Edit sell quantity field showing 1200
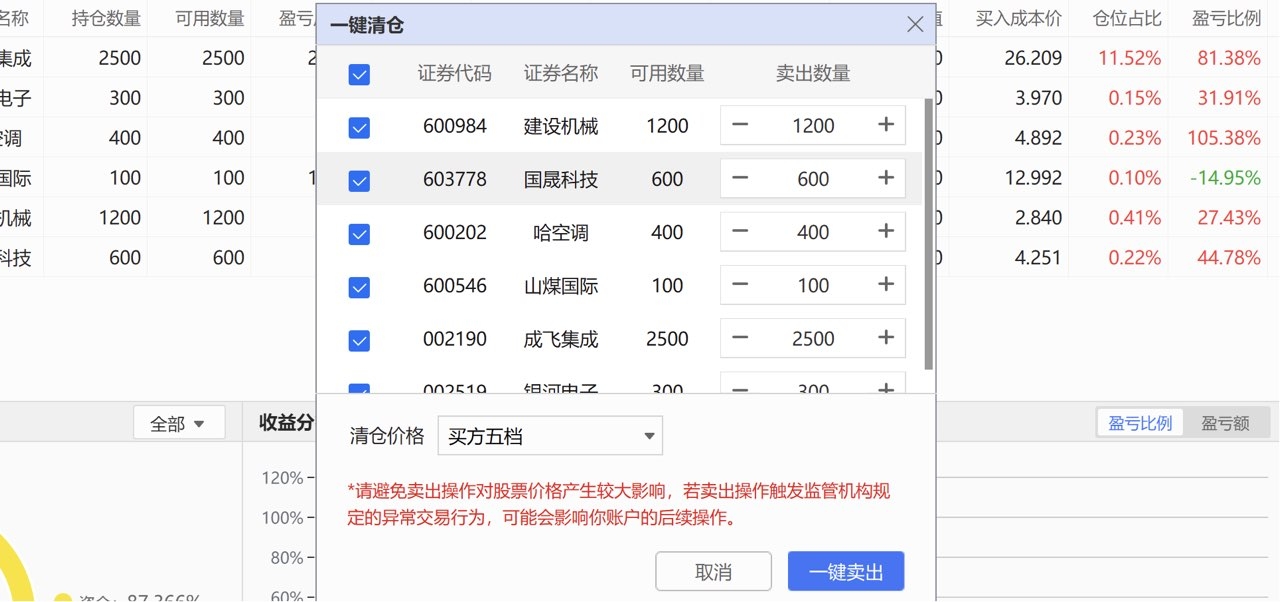Image resolution: width=1280 pixels, height=602 pixels. coord(813,125)
